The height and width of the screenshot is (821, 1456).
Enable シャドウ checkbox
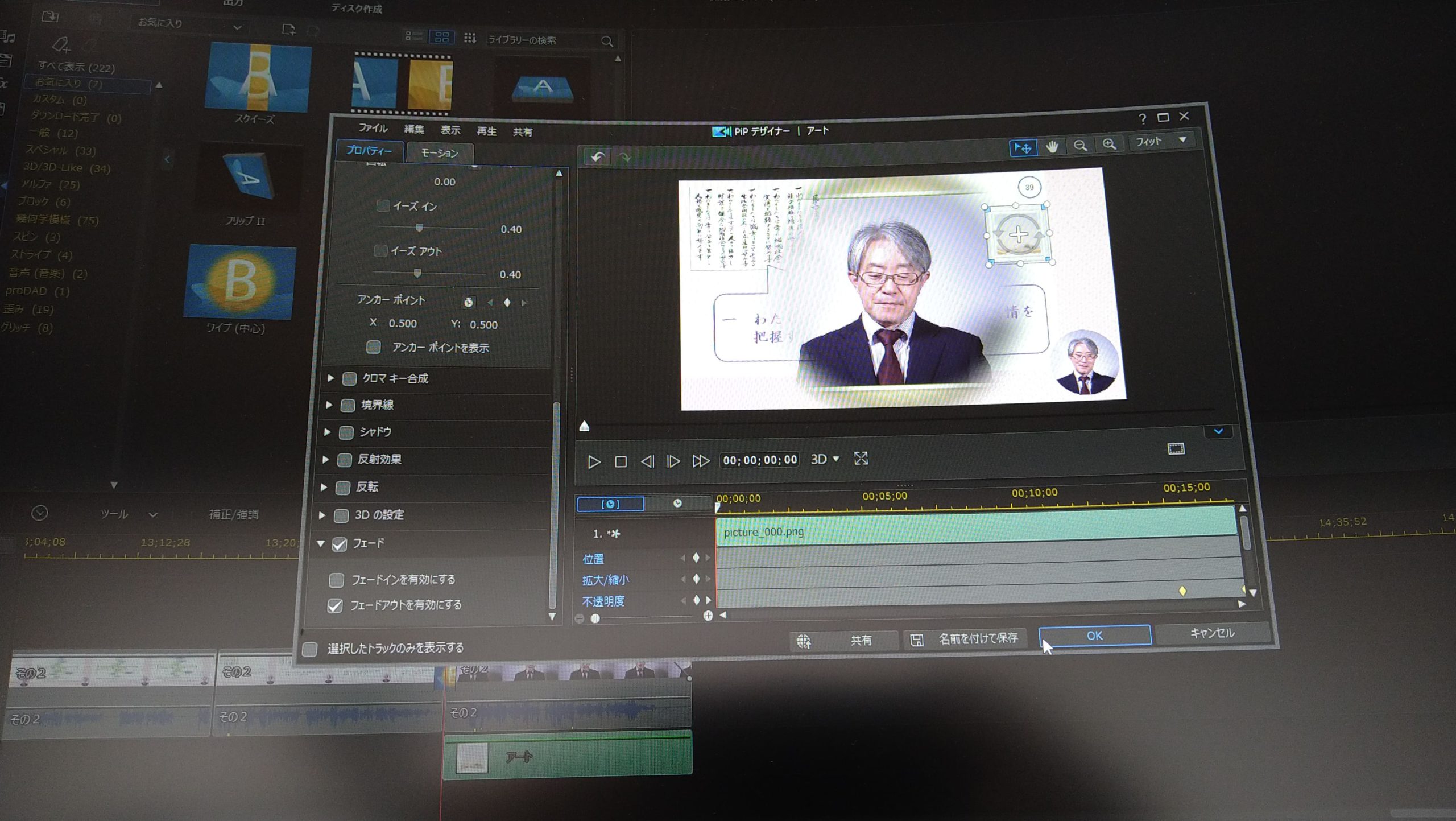(x=346, y=432)
